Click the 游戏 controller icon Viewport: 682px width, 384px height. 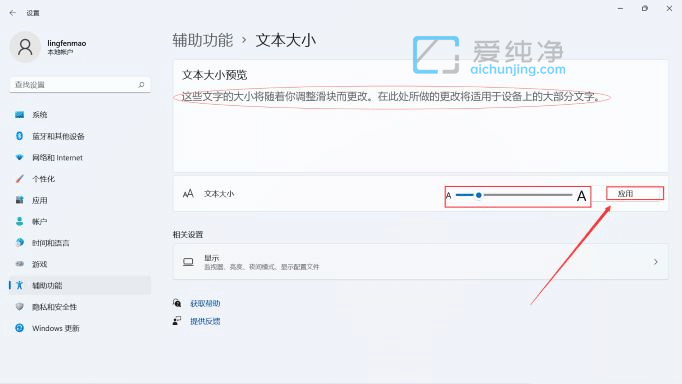click(20, 264)
